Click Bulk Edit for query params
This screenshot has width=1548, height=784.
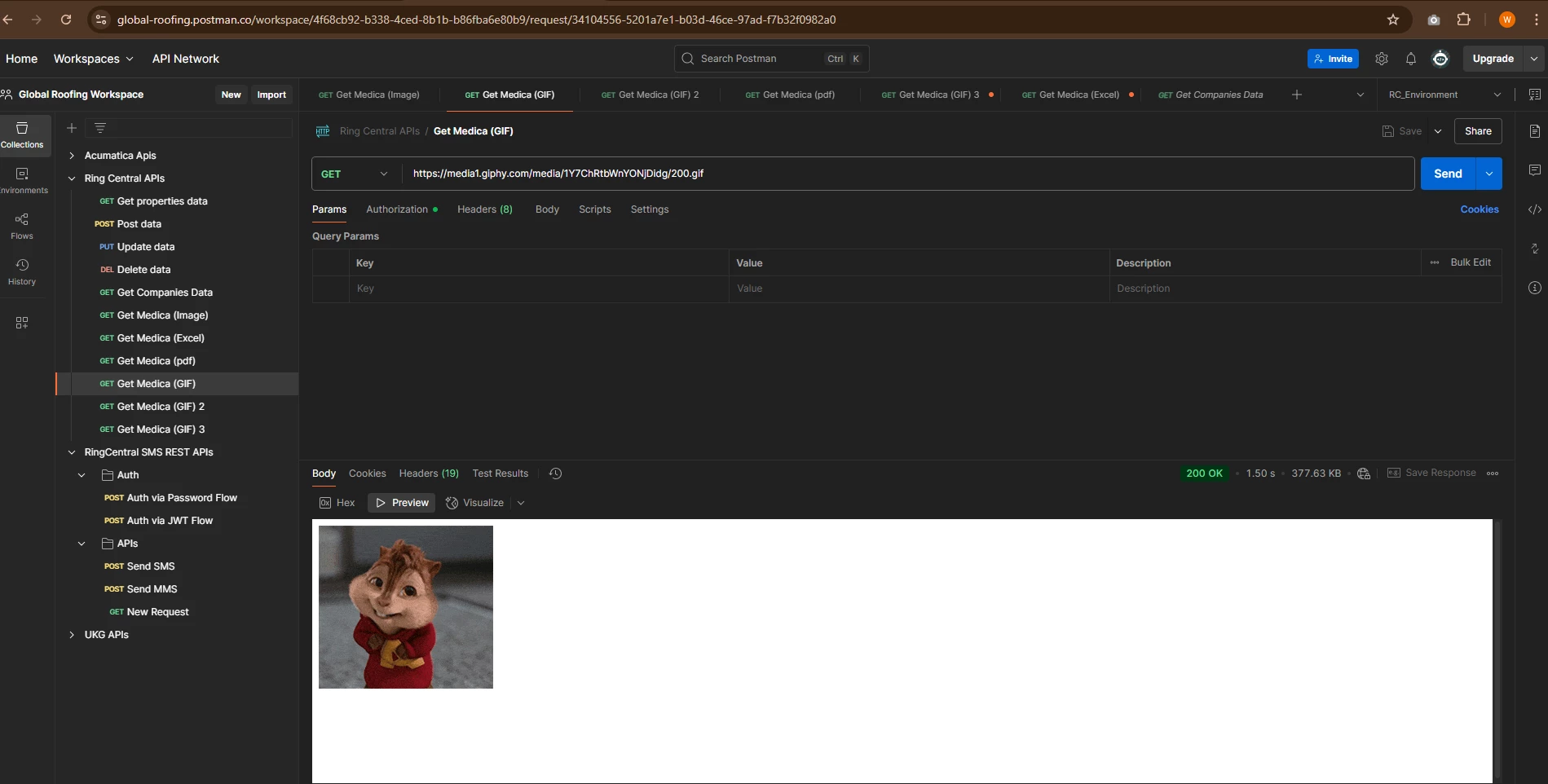1471,262
